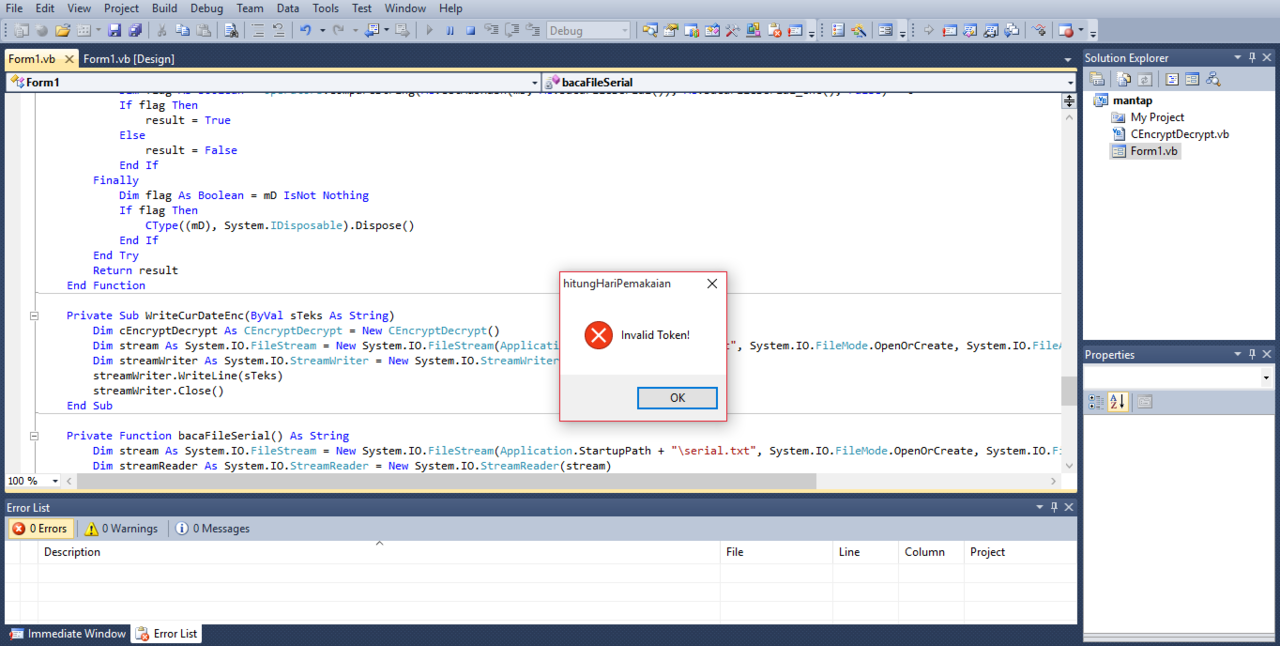Click the Redo arrow icon
This screenshot has width=1280, height=646.
click(338, 31)
